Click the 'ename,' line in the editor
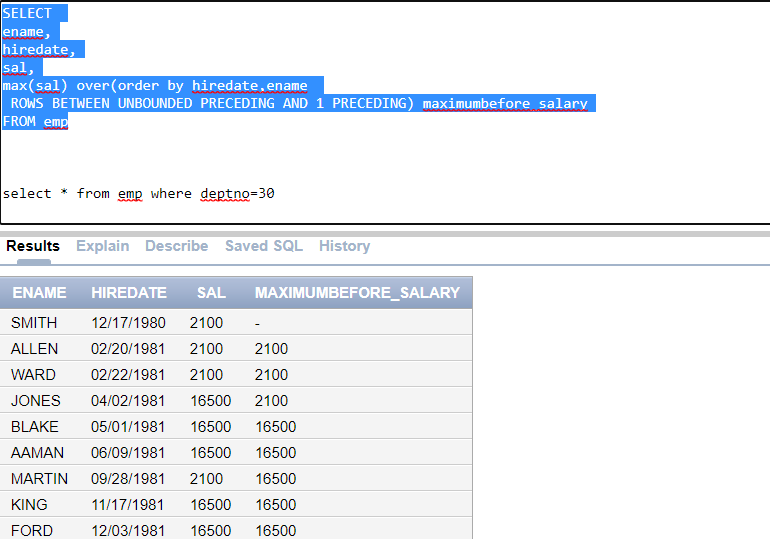This screenshot has height=539, width=770. click(x=27, y=31)
